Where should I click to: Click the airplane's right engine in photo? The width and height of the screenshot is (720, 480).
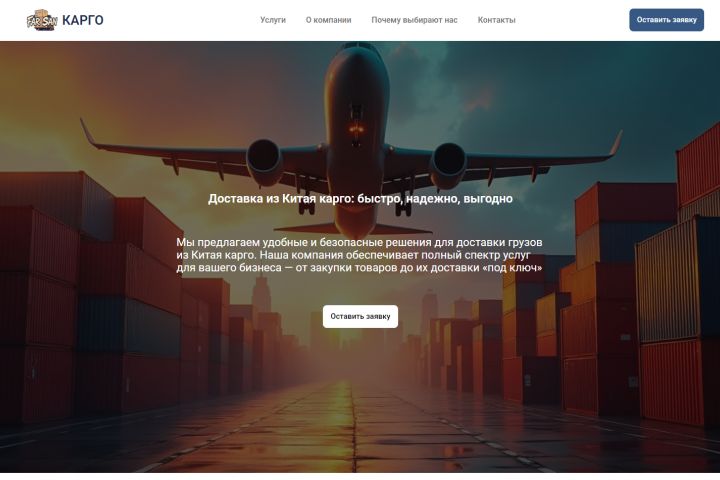point(449,165)
